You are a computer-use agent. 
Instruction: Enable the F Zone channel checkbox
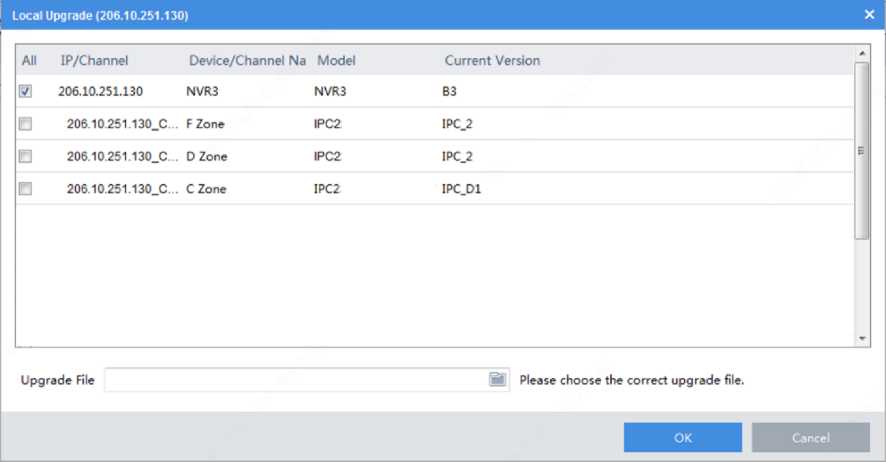coord(26,124)
